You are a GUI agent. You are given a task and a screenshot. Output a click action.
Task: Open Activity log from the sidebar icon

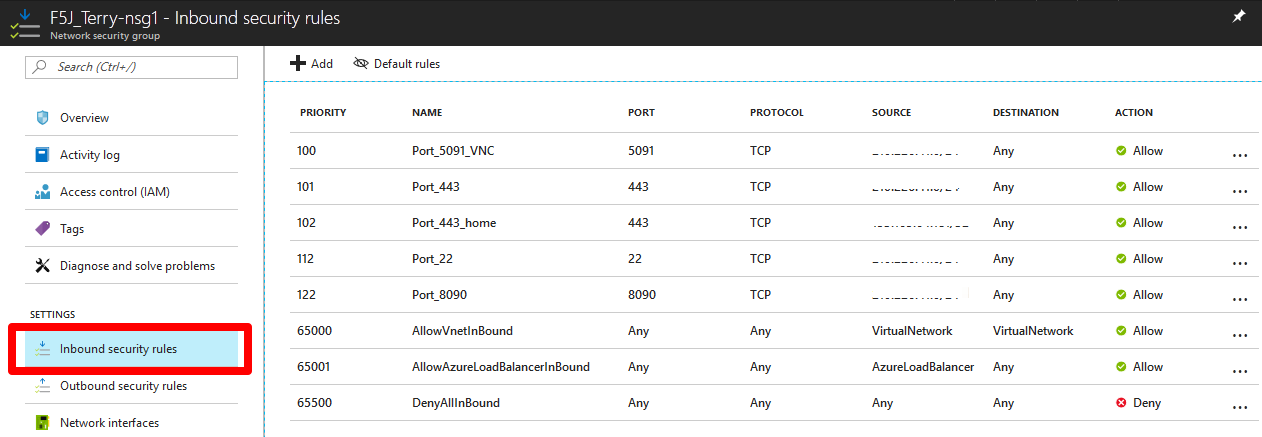coord(42,155)
